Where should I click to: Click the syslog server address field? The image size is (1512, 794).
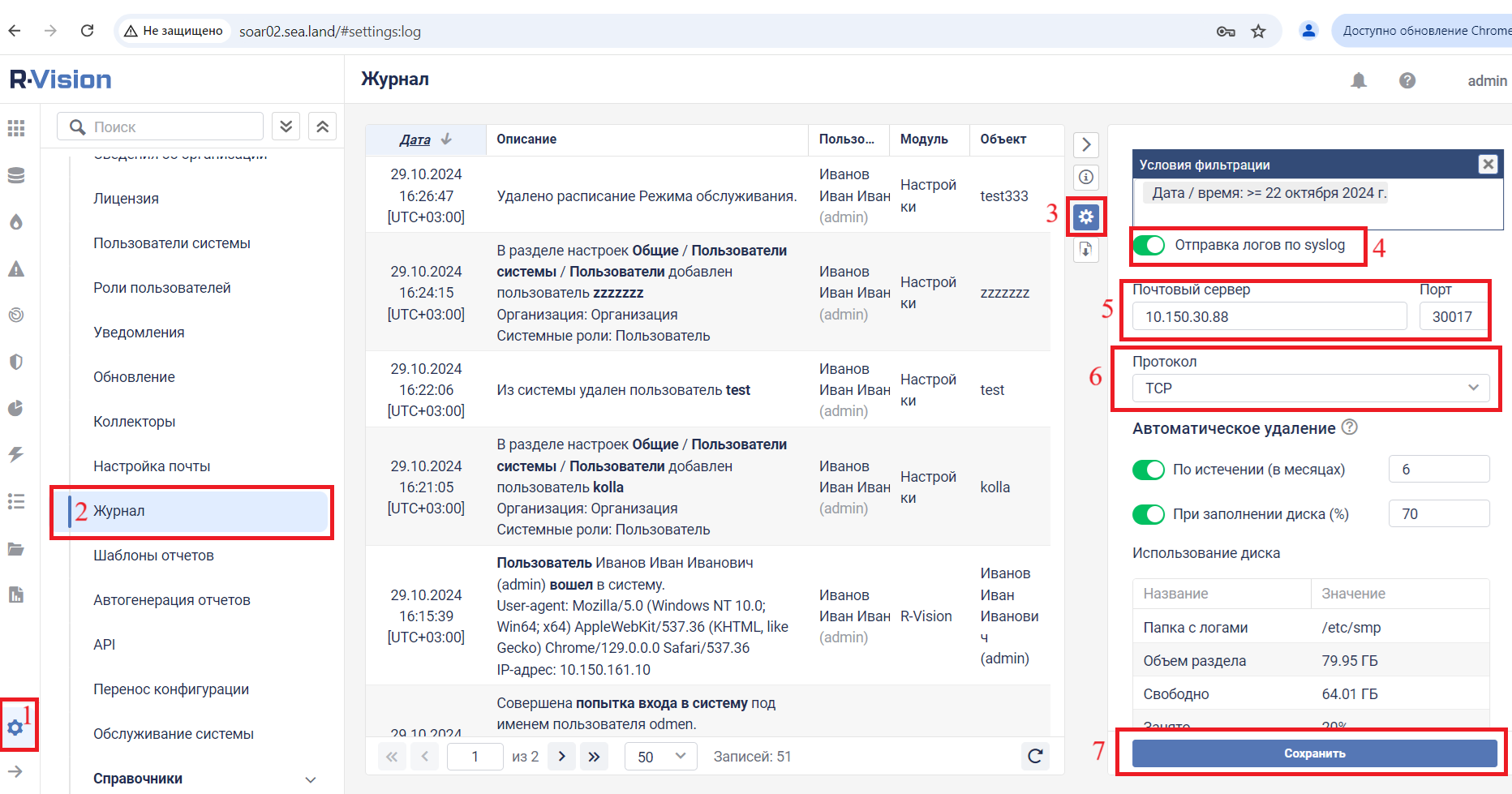click(x=1269, y=316)
